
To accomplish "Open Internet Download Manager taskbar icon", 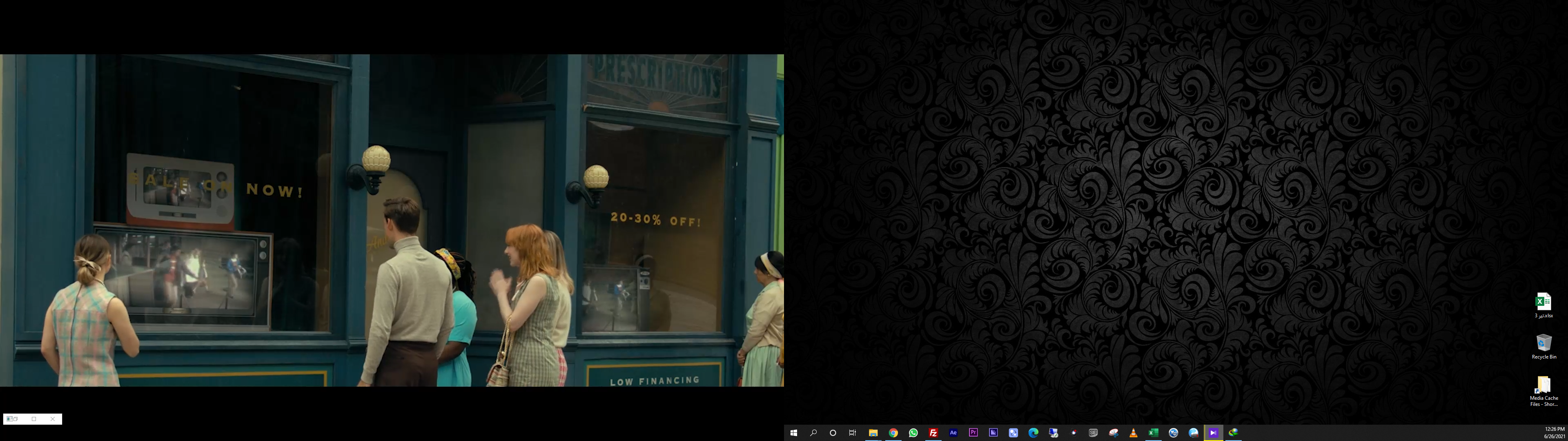I will [1233, 432].
